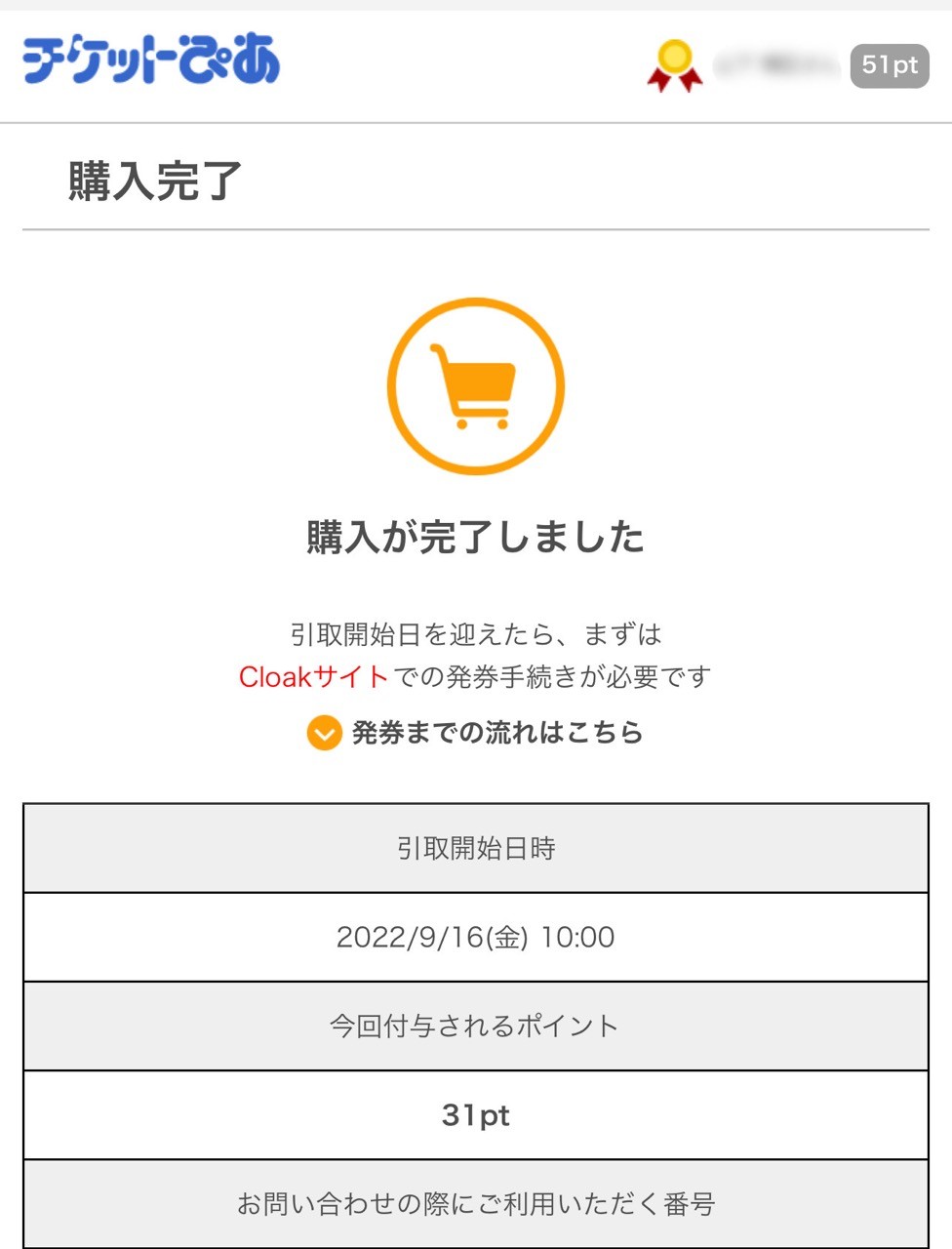The width and height of the screenshot is (952, 1249).
Task: Click the チケットぴあ logo
Action: (151, 60)
